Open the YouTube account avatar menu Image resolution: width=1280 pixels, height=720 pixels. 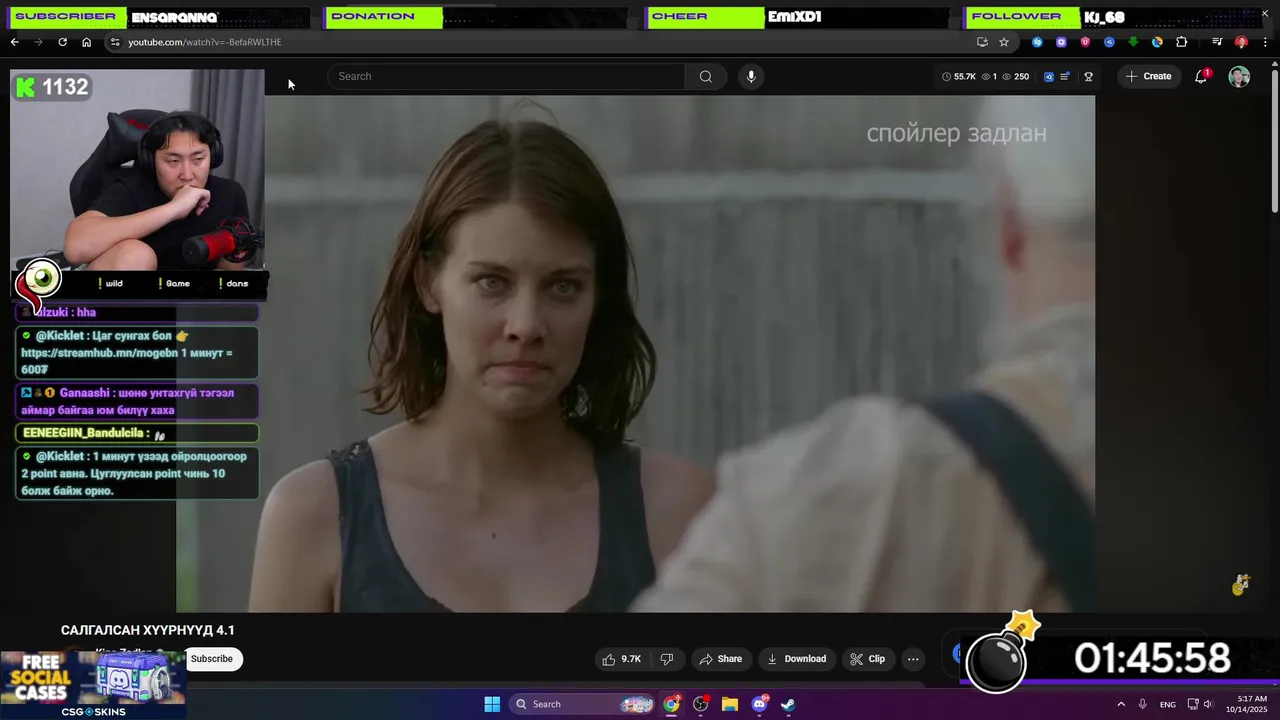click(x=1239, y=76)
